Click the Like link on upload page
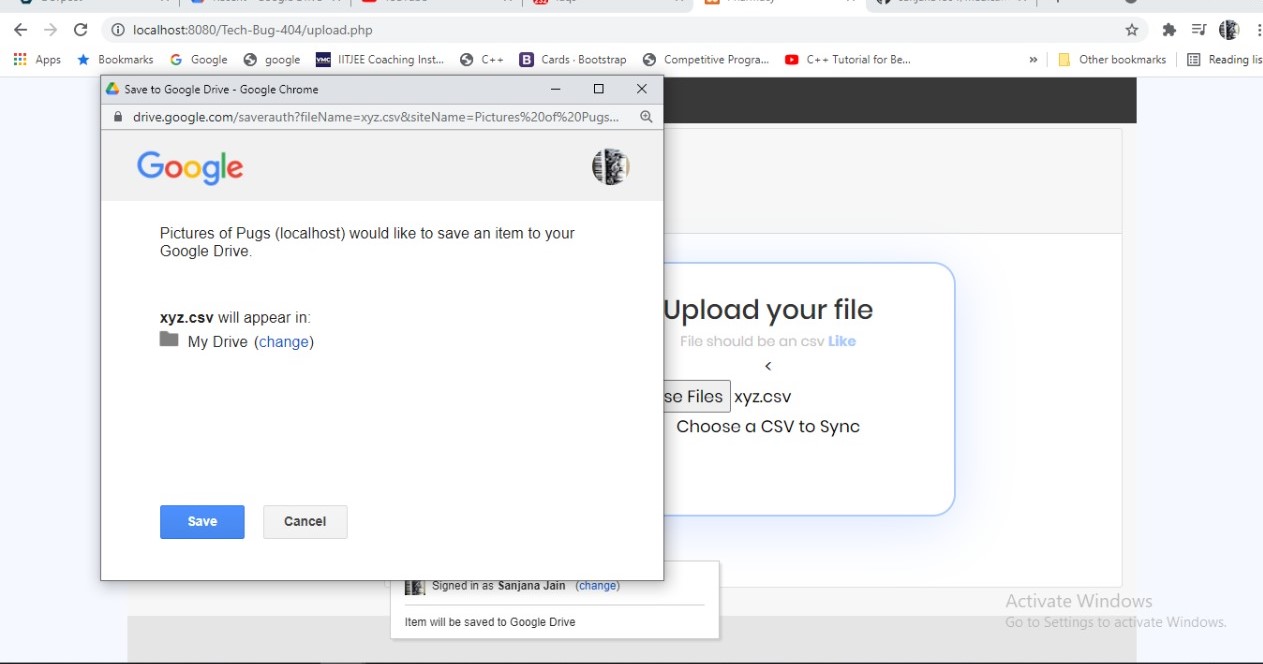This screenshot has height=664, width=1263. [x=842, y=341]
